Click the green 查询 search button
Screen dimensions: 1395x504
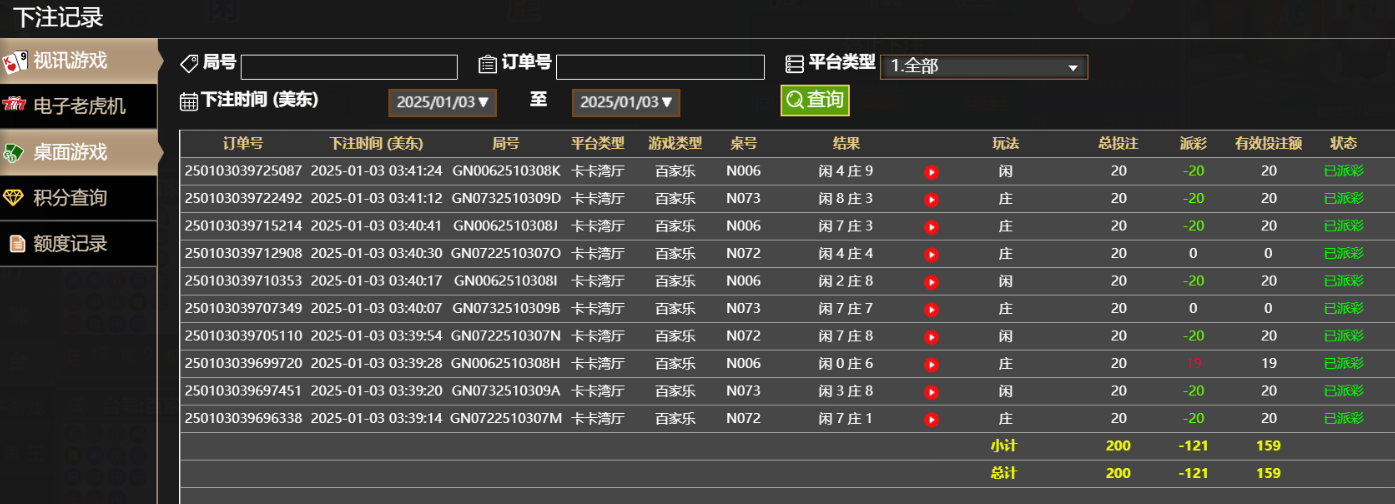pos(815,100)
